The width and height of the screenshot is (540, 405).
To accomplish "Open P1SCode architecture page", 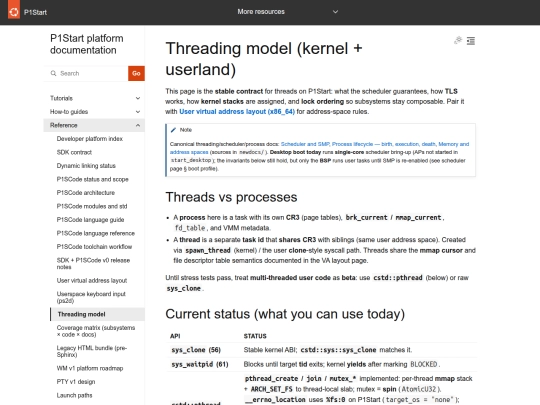I will point(86,193).
